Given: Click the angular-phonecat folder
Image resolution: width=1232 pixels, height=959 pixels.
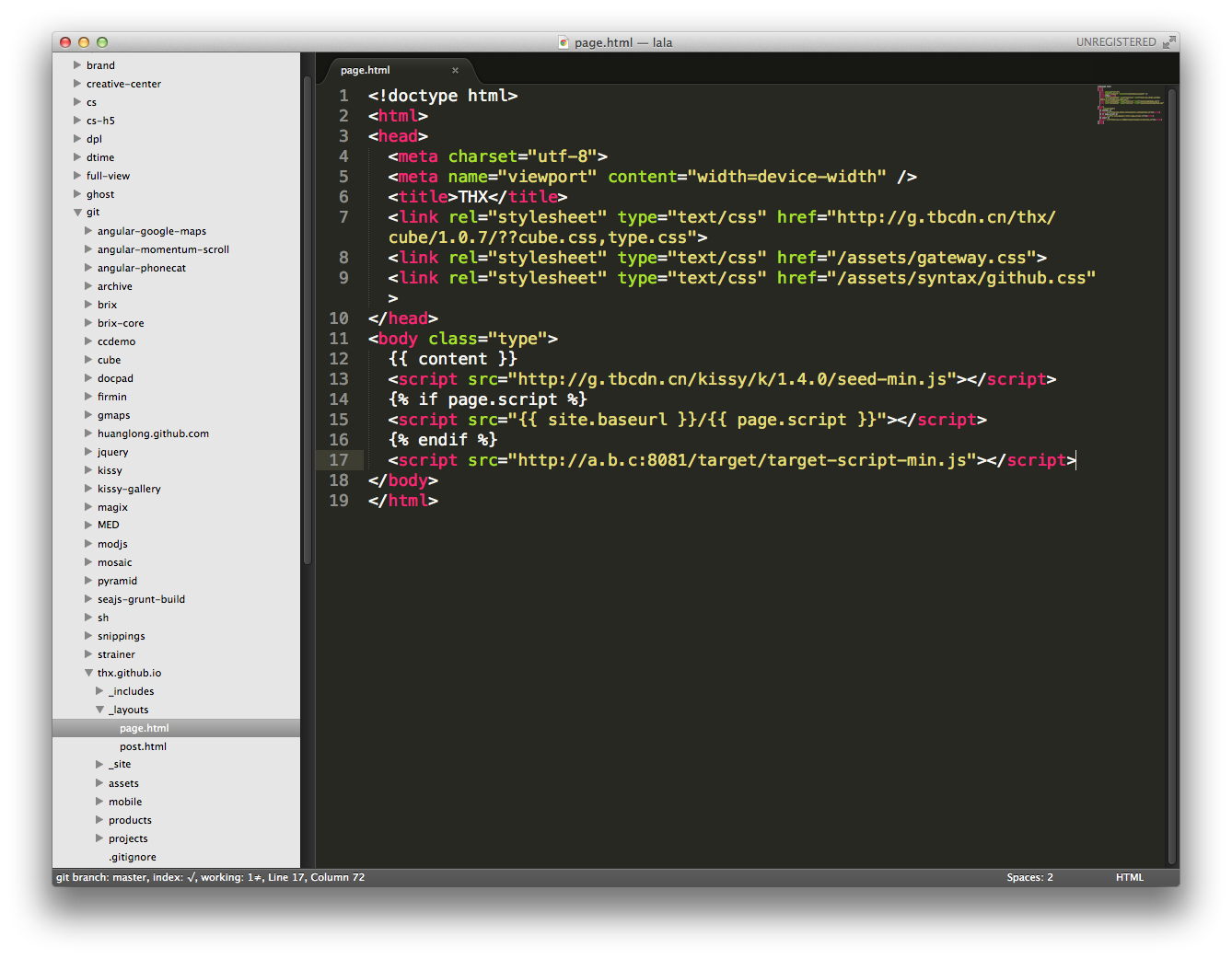Looking at the screenshot, I should click(x=142, y=268).
